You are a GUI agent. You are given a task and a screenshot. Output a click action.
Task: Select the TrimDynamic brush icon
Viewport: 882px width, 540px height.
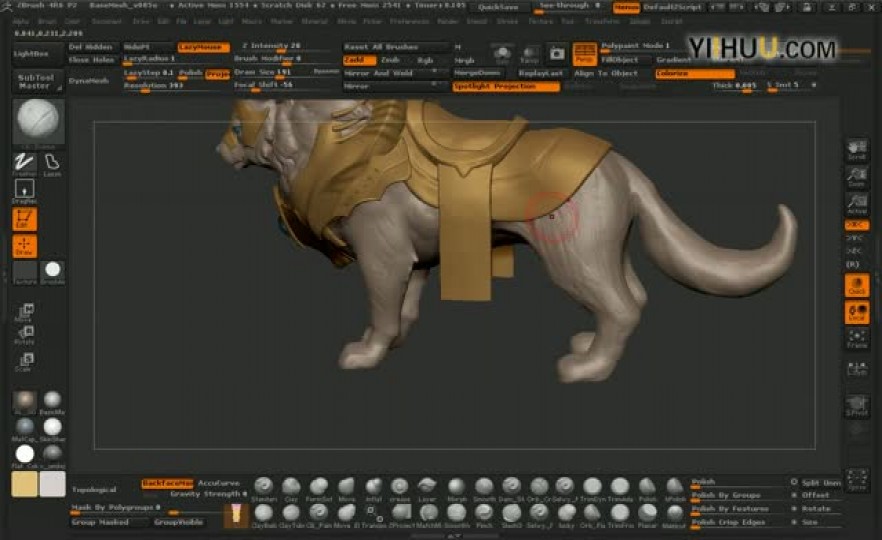pos(592,488)
